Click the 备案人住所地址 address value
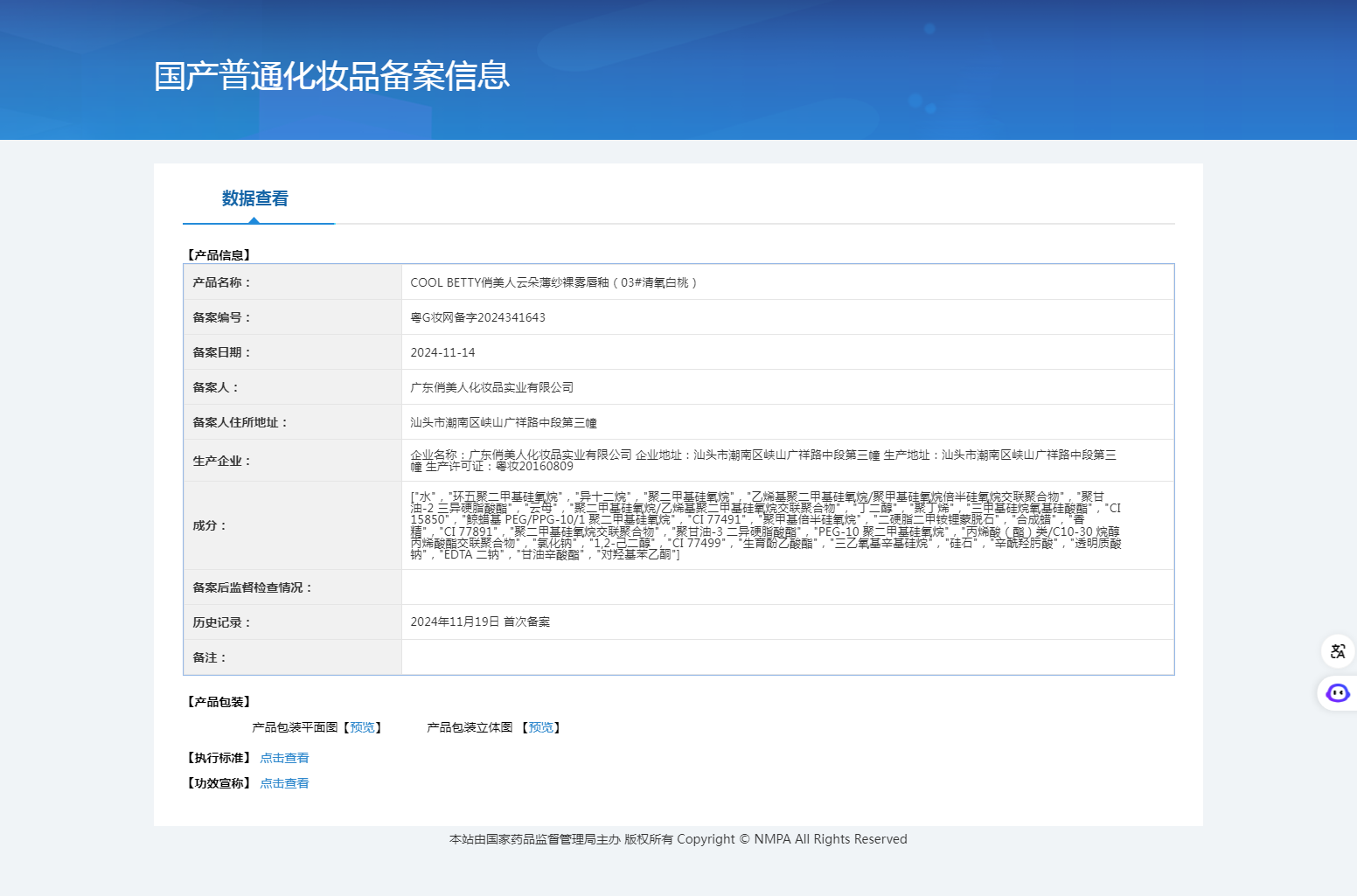The width and height of the screenshot is (1357, 896). click(504, 422)
